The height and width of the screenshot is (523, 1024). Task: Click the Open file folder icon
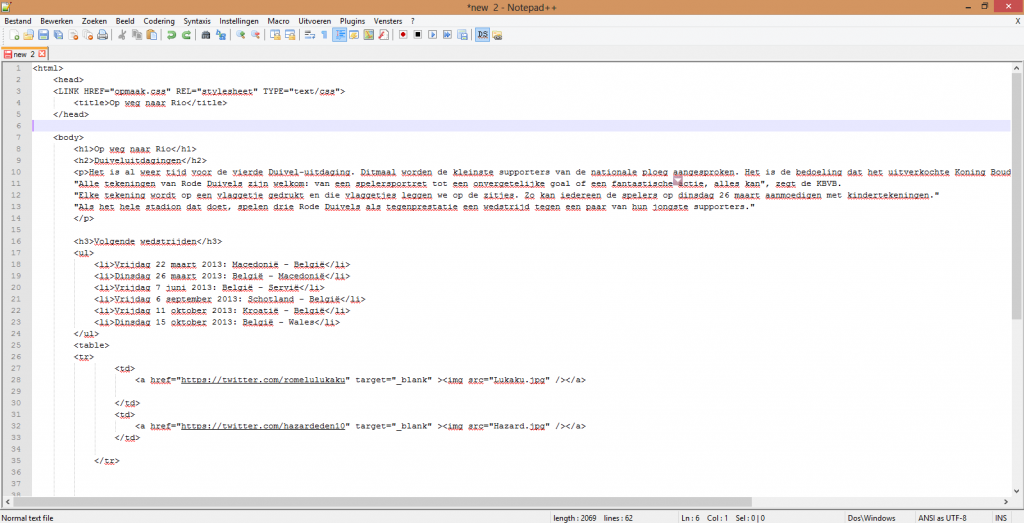pos(29,35)
